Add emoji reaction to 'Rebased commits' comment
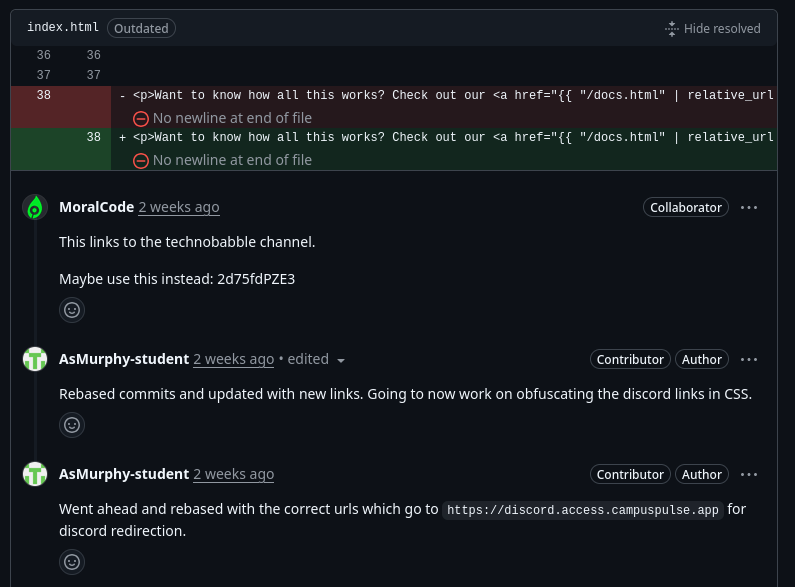Viewport: 795px width, 587px height. (72, 425)
